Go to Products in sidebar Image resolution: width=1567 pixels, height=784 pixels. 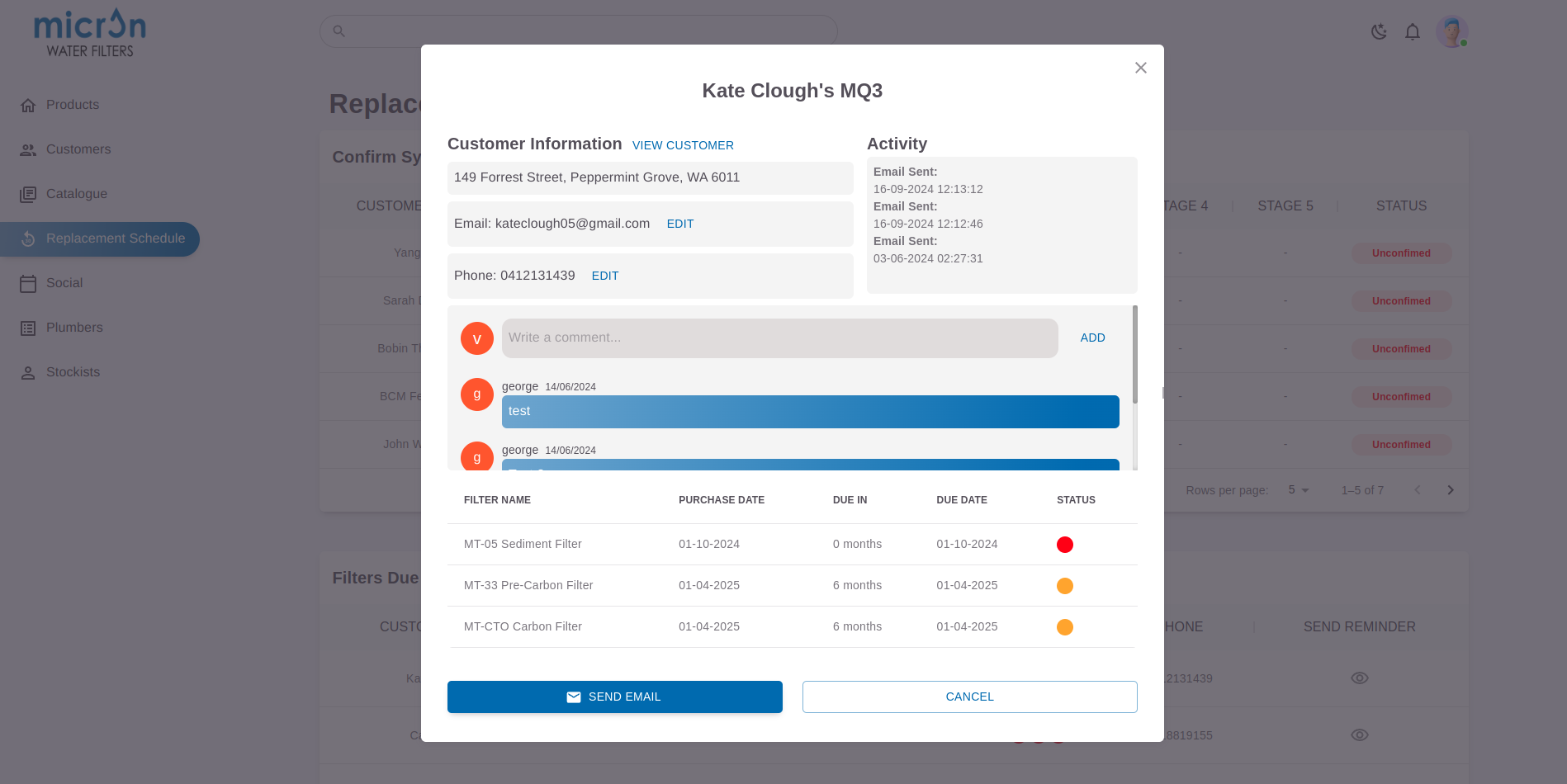tap(73, 105)
